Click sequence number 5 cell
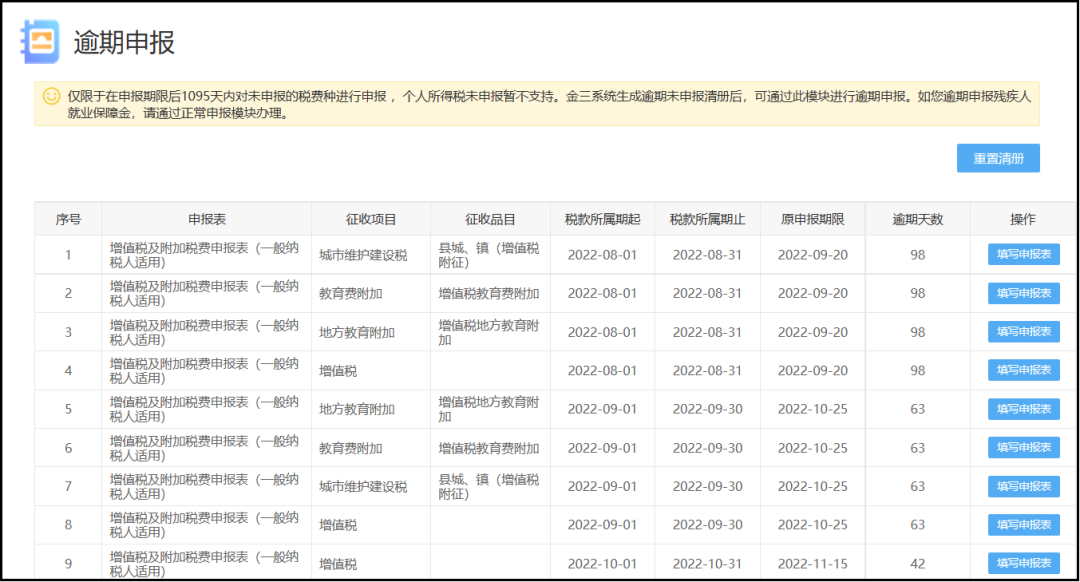 point(68,409)
